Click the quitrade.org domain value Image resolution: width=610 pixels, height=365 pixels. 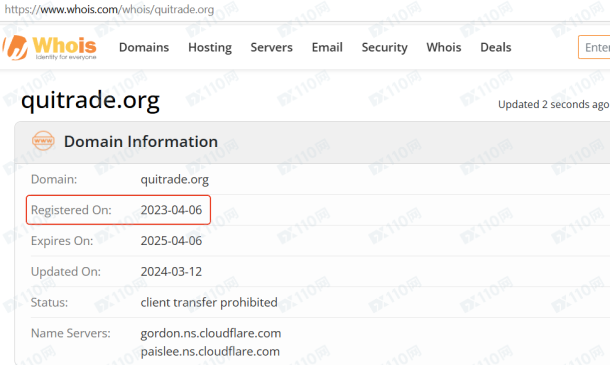coord(175,179)
